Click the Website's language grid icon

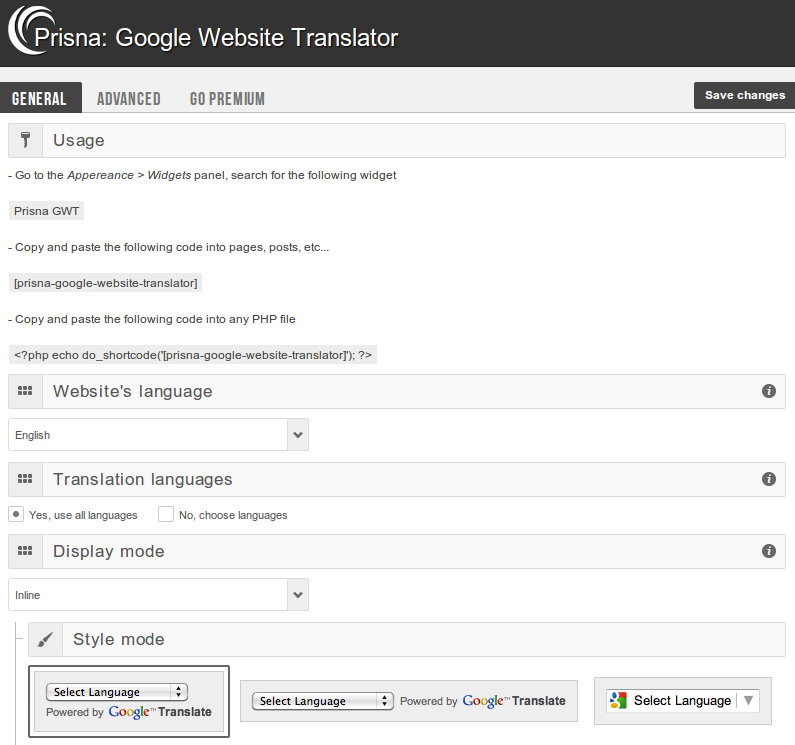[26, 391]
